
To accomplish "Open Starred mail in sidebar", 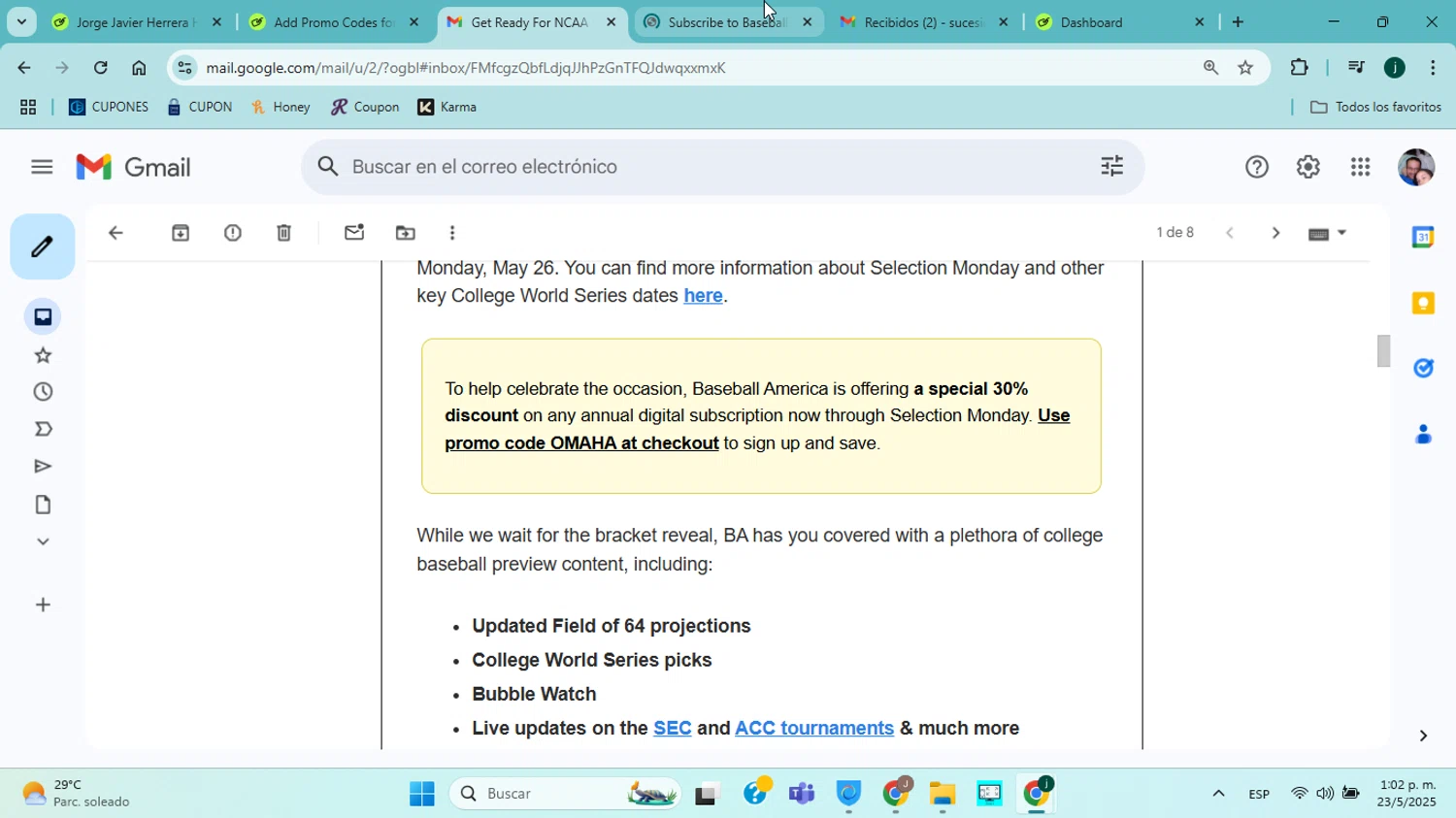I will click(x=43, y=355).
